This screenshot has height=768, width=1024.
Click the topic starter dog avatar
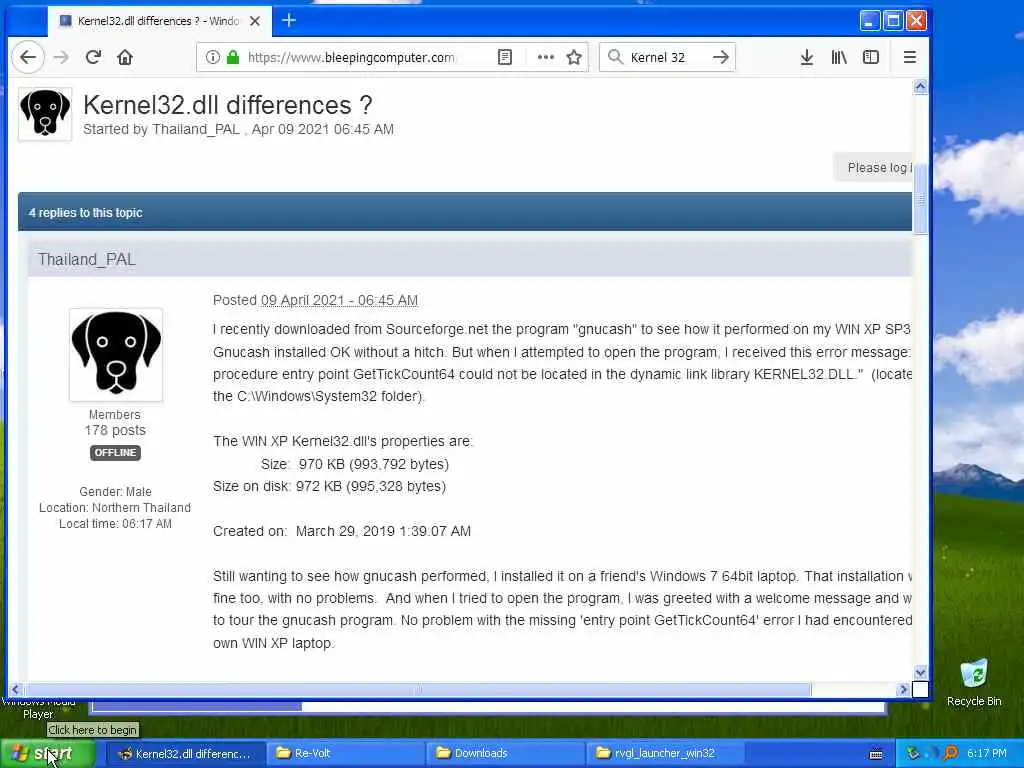[45, 114]
